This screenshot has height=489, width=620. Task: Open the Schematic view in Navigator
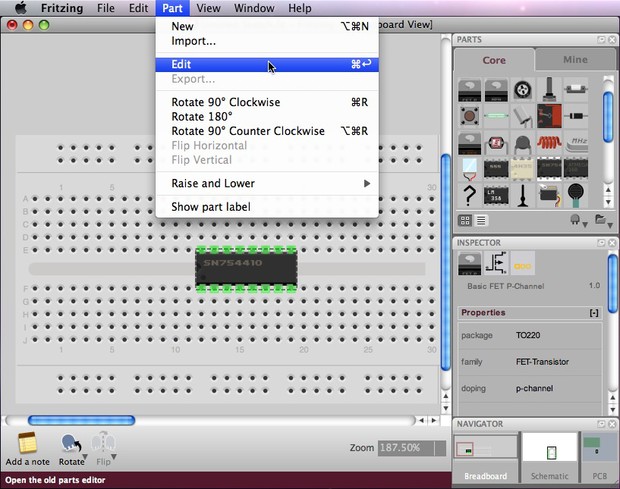(x=549, y=458)
